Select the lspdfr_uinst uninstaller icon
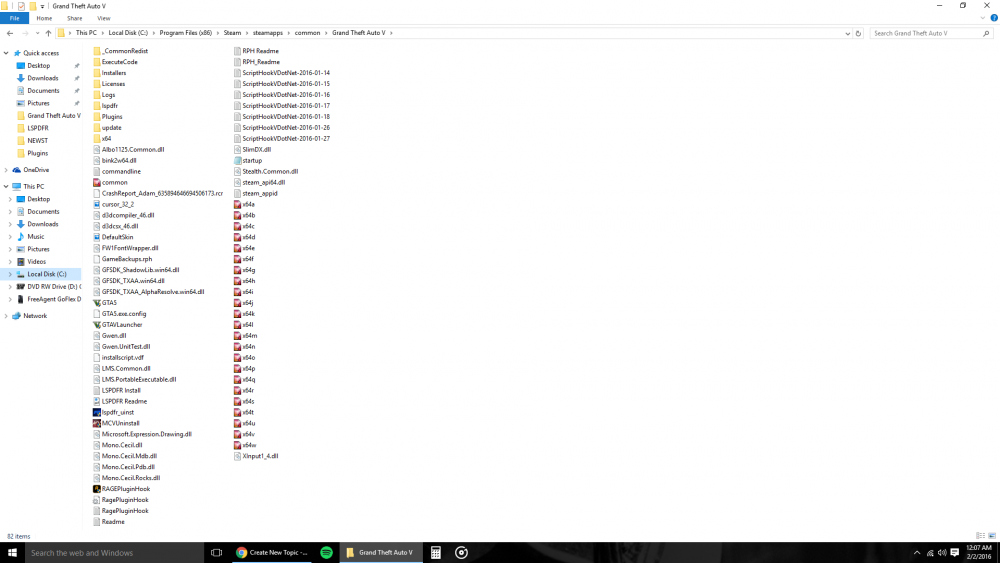The height and width of the screenshot is (563, 1000). (x=97, y=413)
